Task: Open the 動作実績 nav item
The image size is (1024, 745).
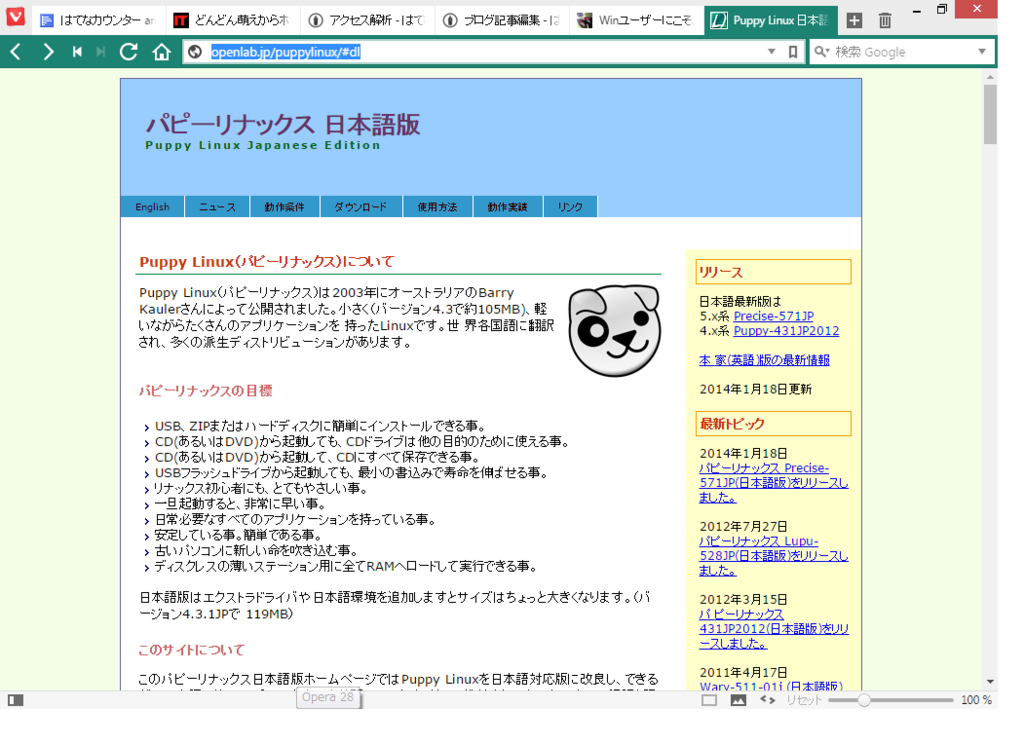Action: pyautogui.click(x=507, y=206)
